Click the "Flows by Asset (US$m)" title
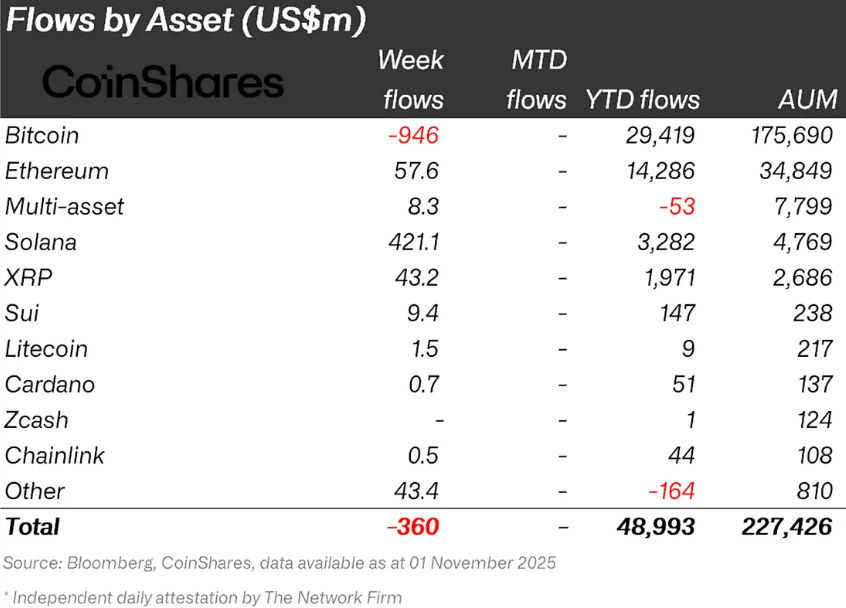 click(x=187, y=19)
